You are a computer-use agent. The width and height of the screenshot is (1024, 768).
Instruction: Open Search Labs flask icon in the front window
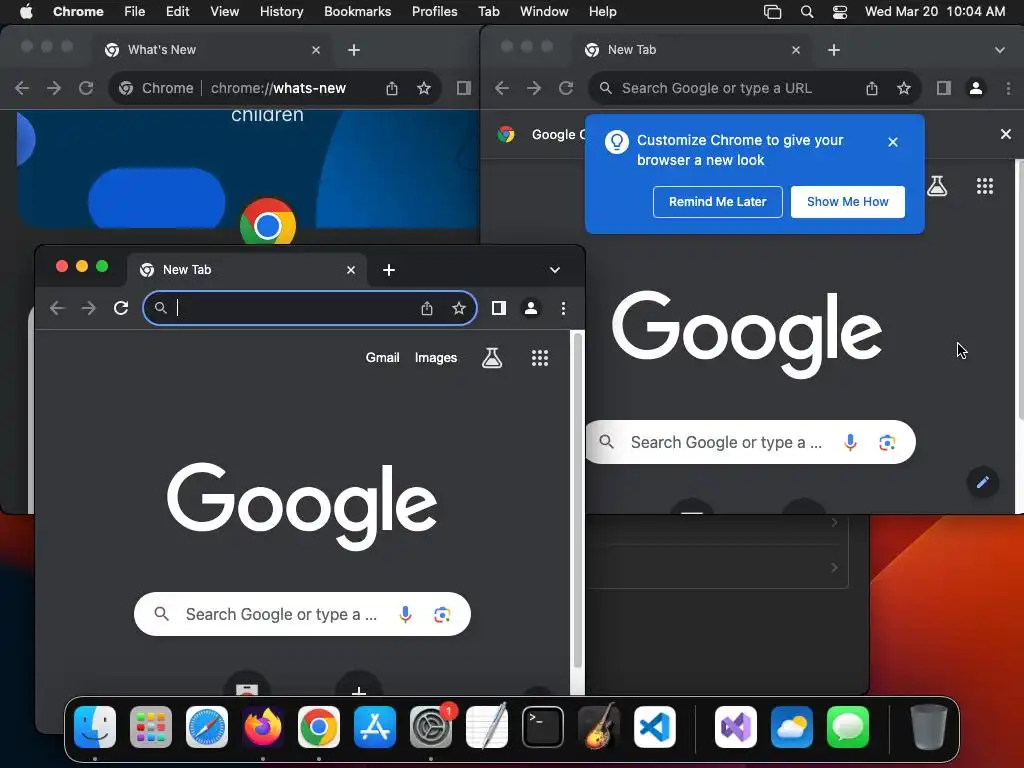pyautogui.click(x=492, y=358)
